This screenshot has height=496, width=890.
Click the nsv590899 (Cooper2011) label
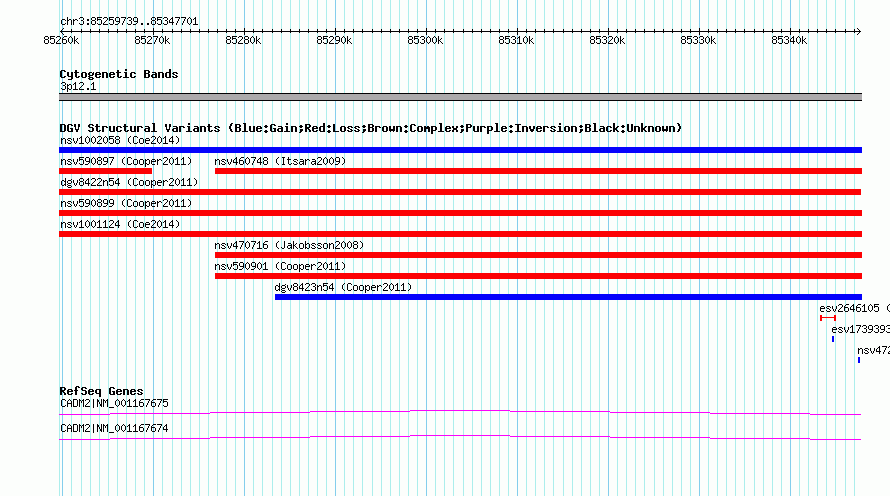[126, 203]
